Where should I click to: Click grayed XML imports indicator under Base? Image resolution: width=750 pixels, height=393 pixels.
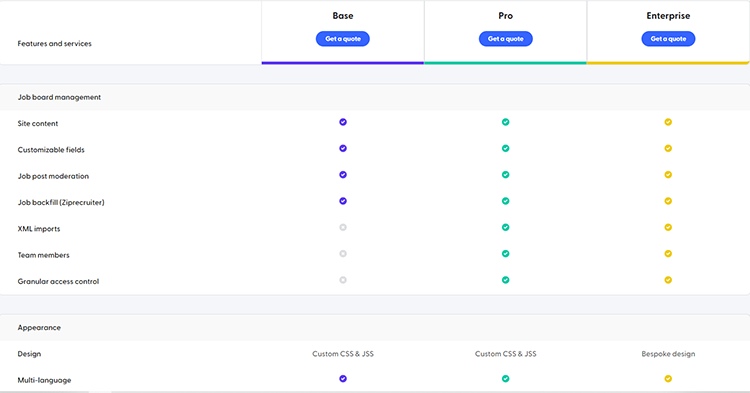(343, 227)
